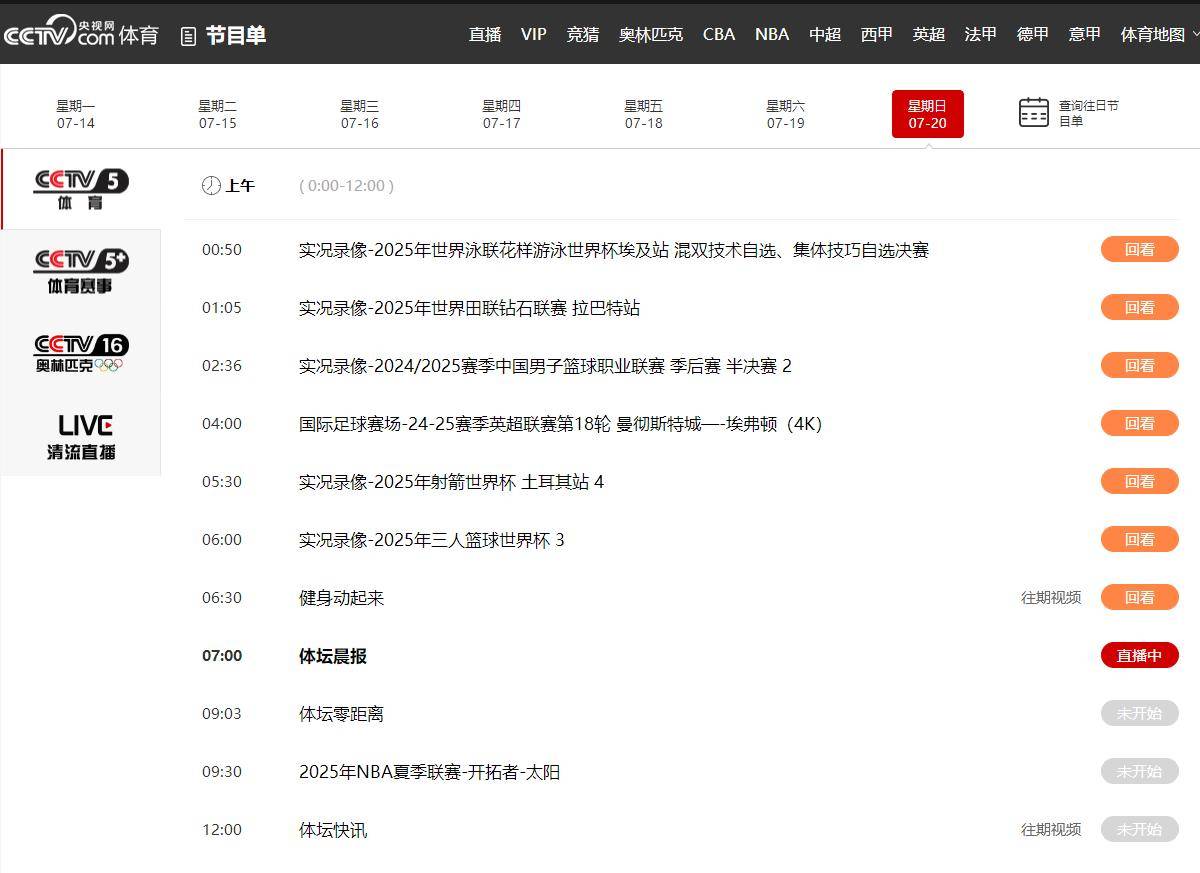
Task: Click the 三人篮球世界杯 3 title
Action: pyautogui.click(x=432, y=540)
